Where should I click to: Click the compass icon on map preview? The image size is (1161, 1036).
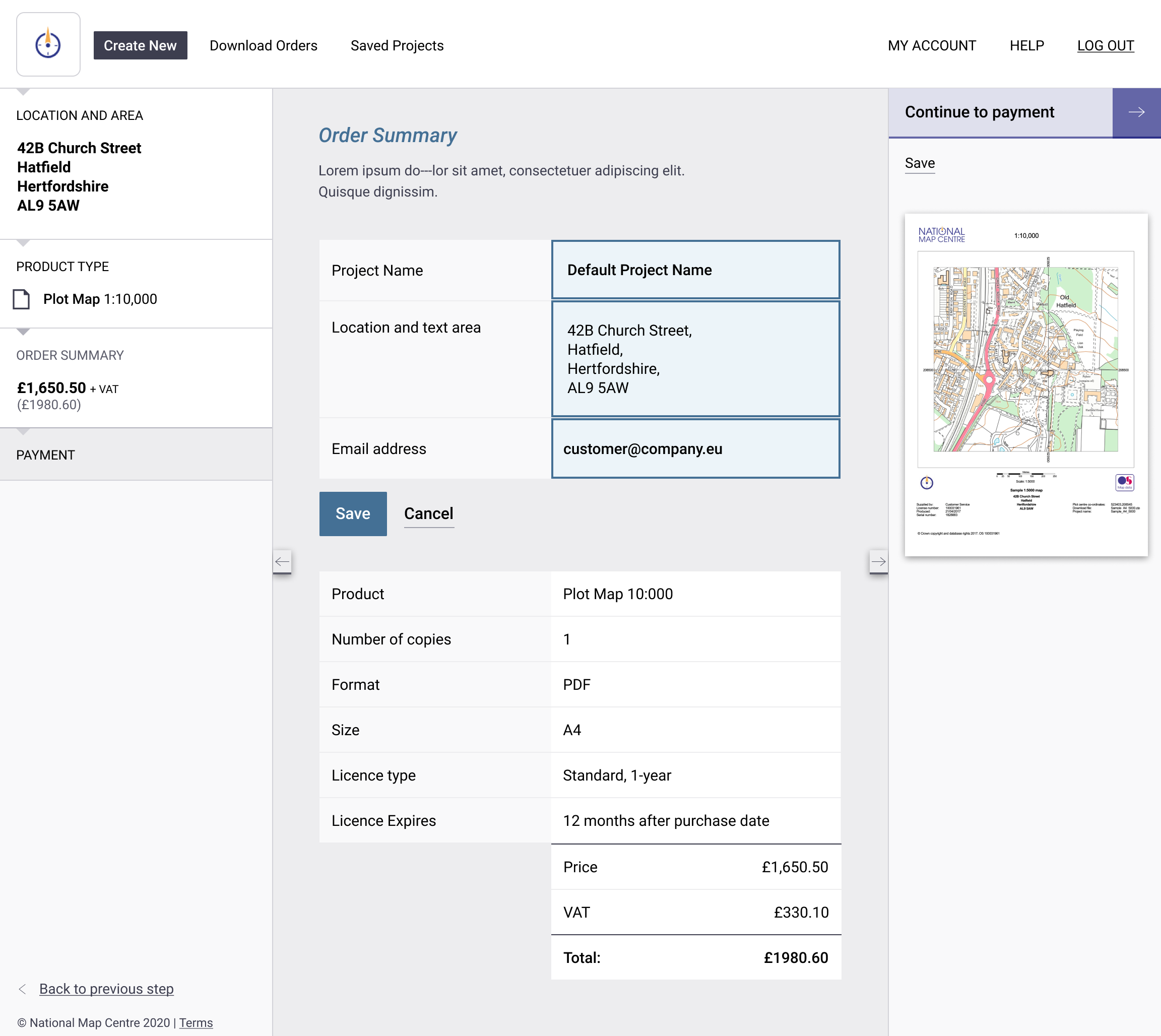[927, 483]
